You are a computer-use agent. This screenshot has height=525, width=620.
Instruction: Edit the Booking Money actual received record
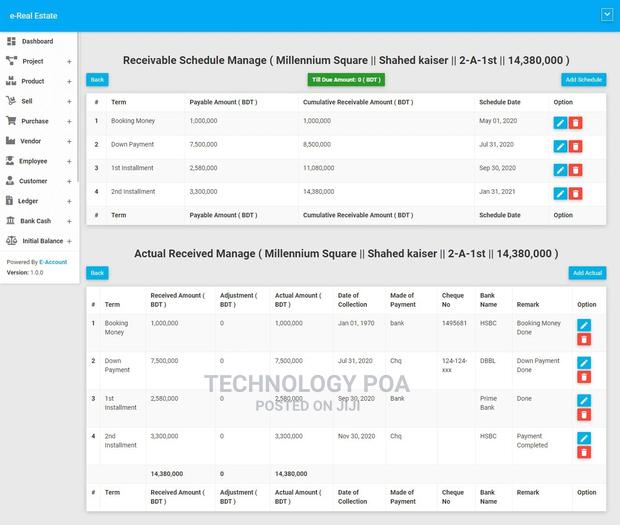point(584,325)
